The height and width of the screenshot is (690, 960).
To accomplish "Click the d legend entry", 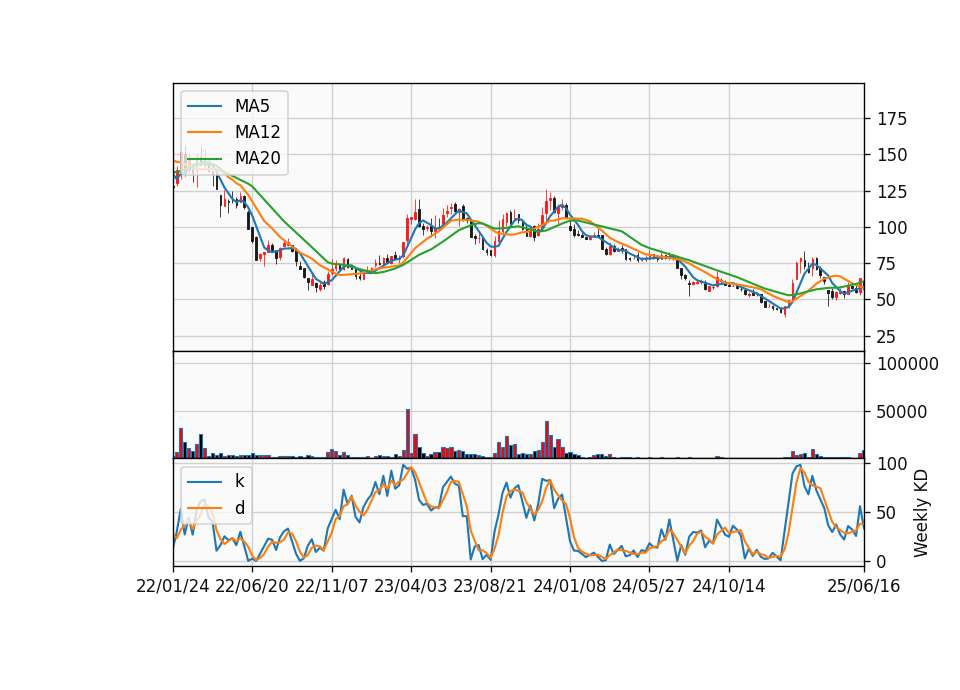I will point(239,508).
